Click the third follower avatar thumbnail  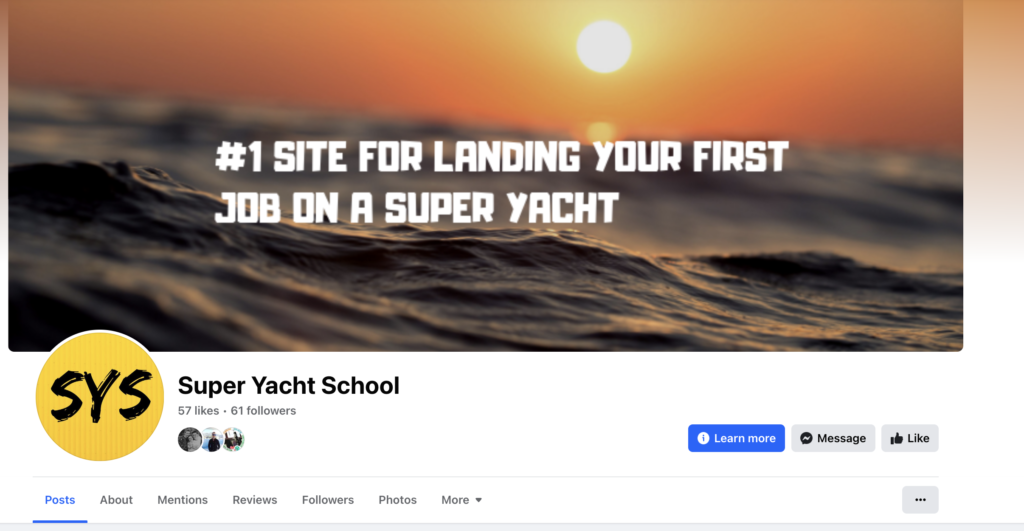coord(233,440)
